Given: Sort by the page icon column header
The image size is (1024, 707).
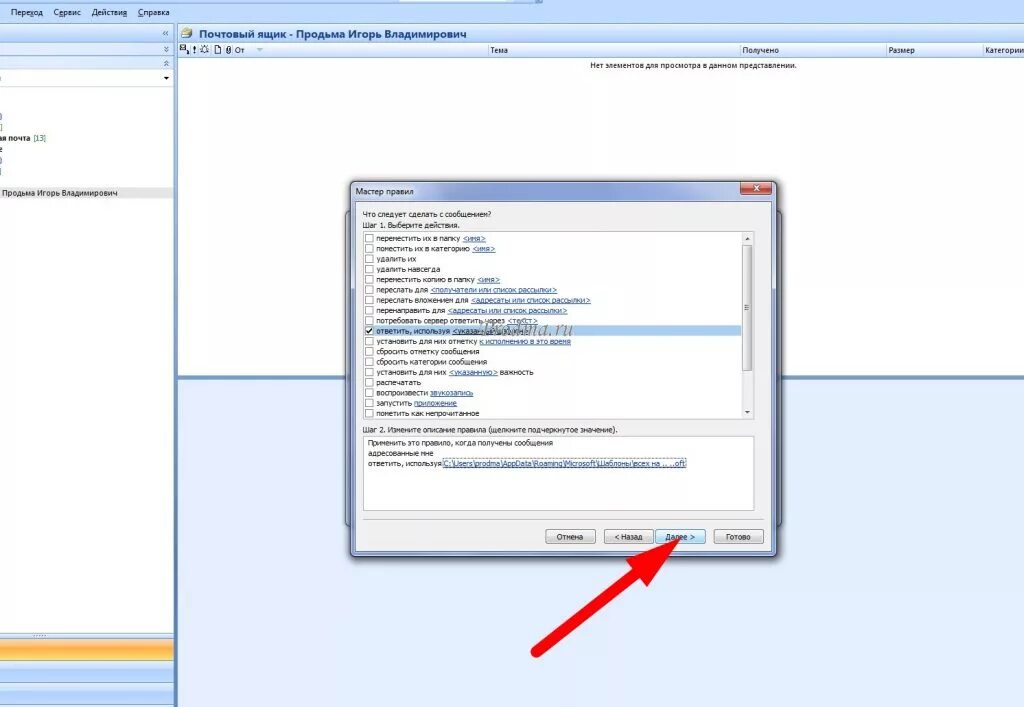Looking at the screenshot, I should pos(218,50).
